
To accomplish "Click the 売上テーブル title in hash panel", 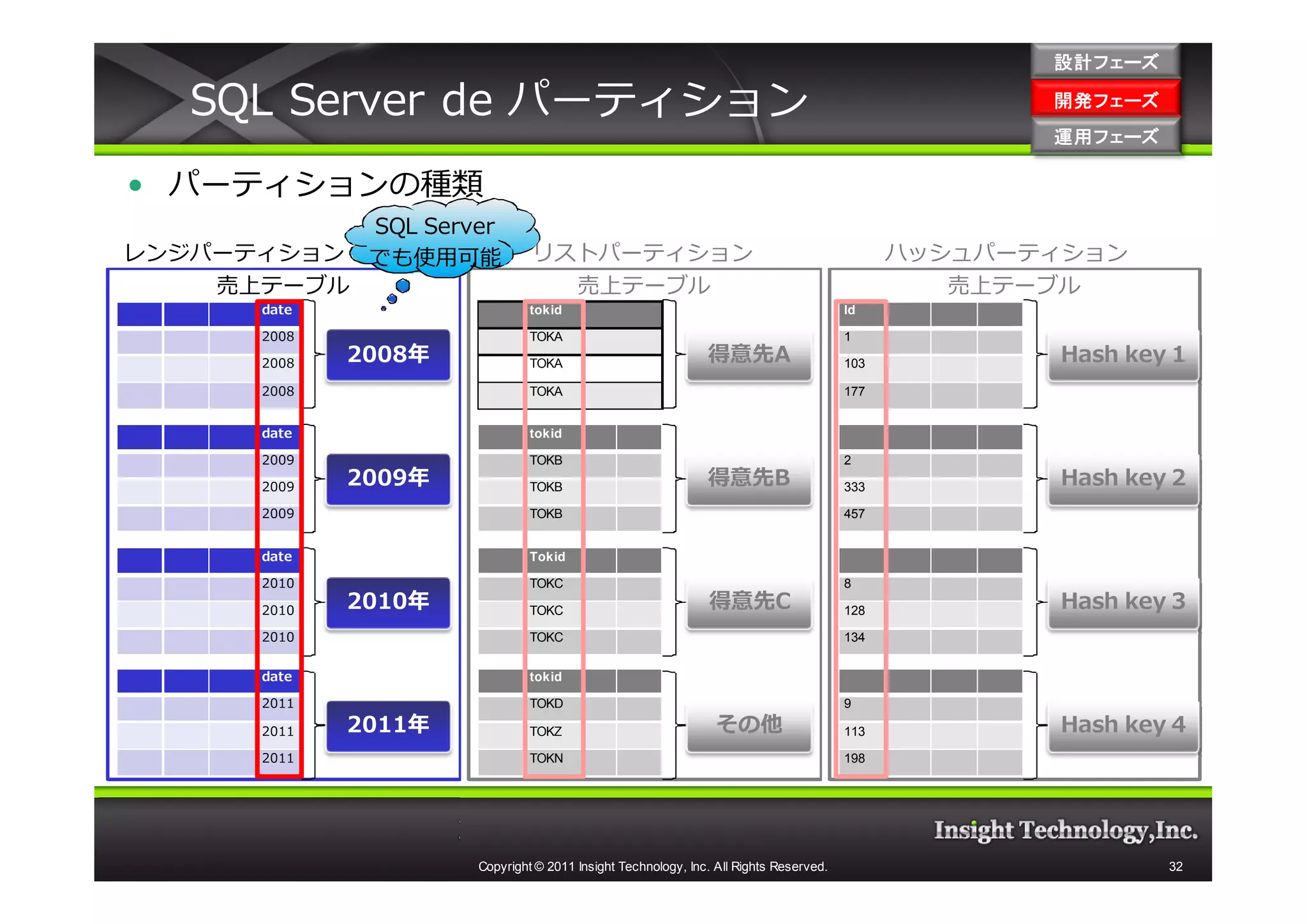I will coord(1013,285).
